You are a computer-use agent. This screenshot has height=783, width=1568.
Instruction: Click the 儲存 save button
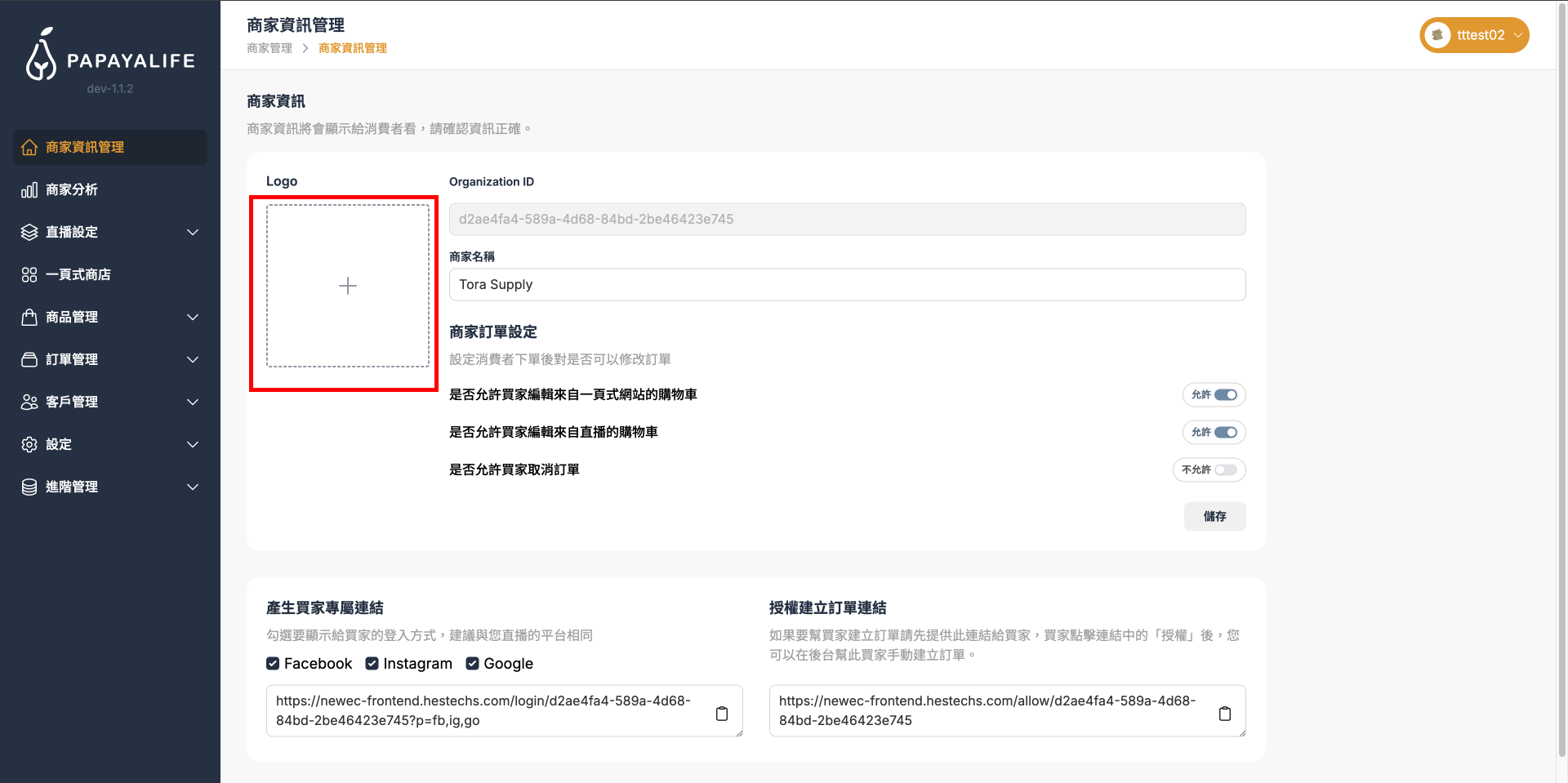pos(1214,517)
